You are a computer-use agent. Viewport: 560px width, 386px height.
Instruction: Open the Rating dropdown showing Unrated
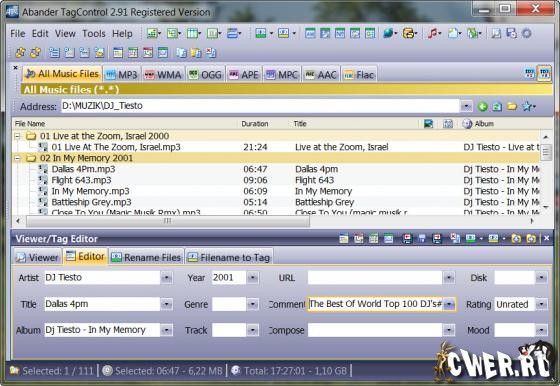click(541, 304)
